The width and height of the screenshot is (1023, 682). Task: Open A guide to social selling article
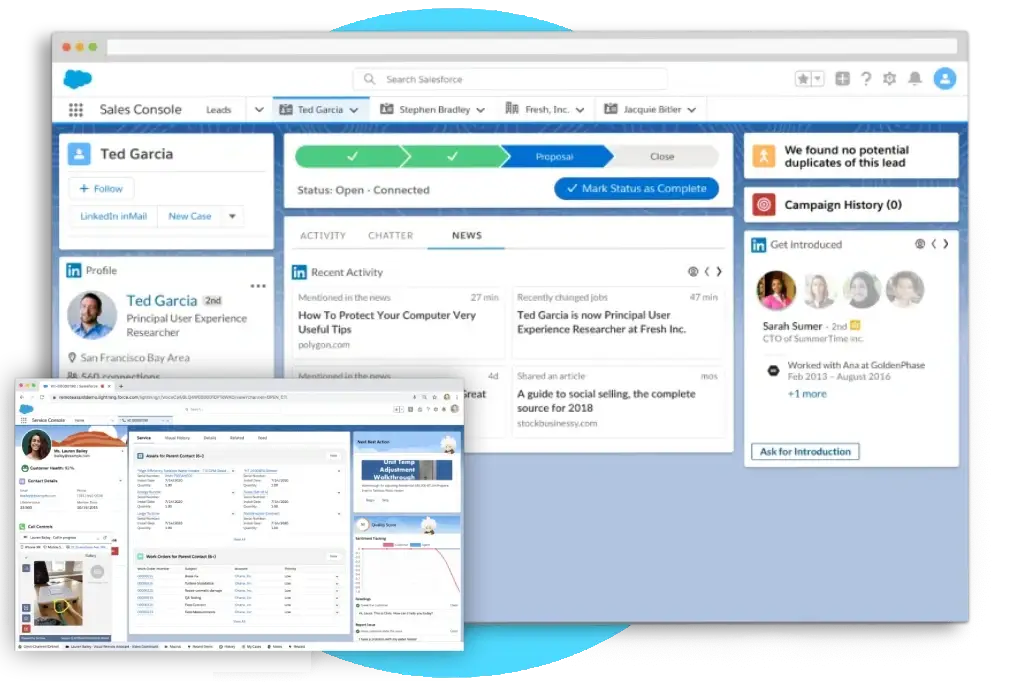coord(606,401)
